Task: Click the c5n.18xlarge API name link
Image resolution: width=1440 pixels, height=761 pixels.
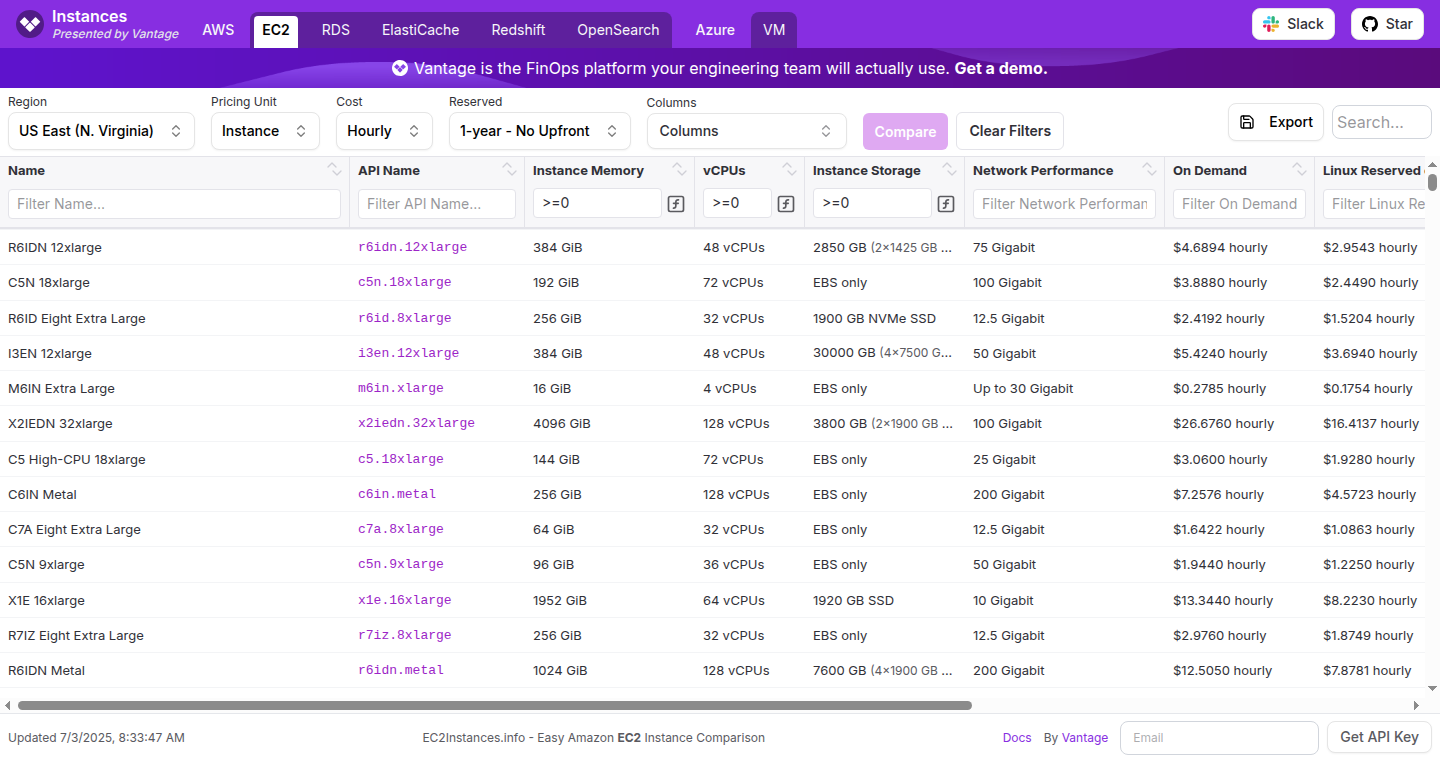Action: (x=405, y=282)
